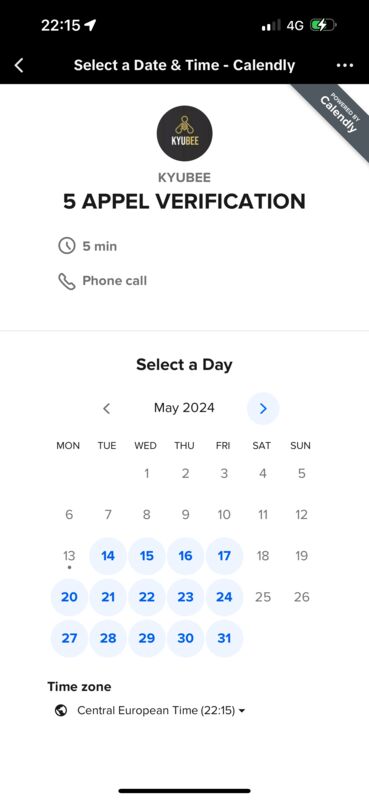This screenshot has width=369, height=800.
Task: Select May 17 on the calendar
Action: click(224, 556)
